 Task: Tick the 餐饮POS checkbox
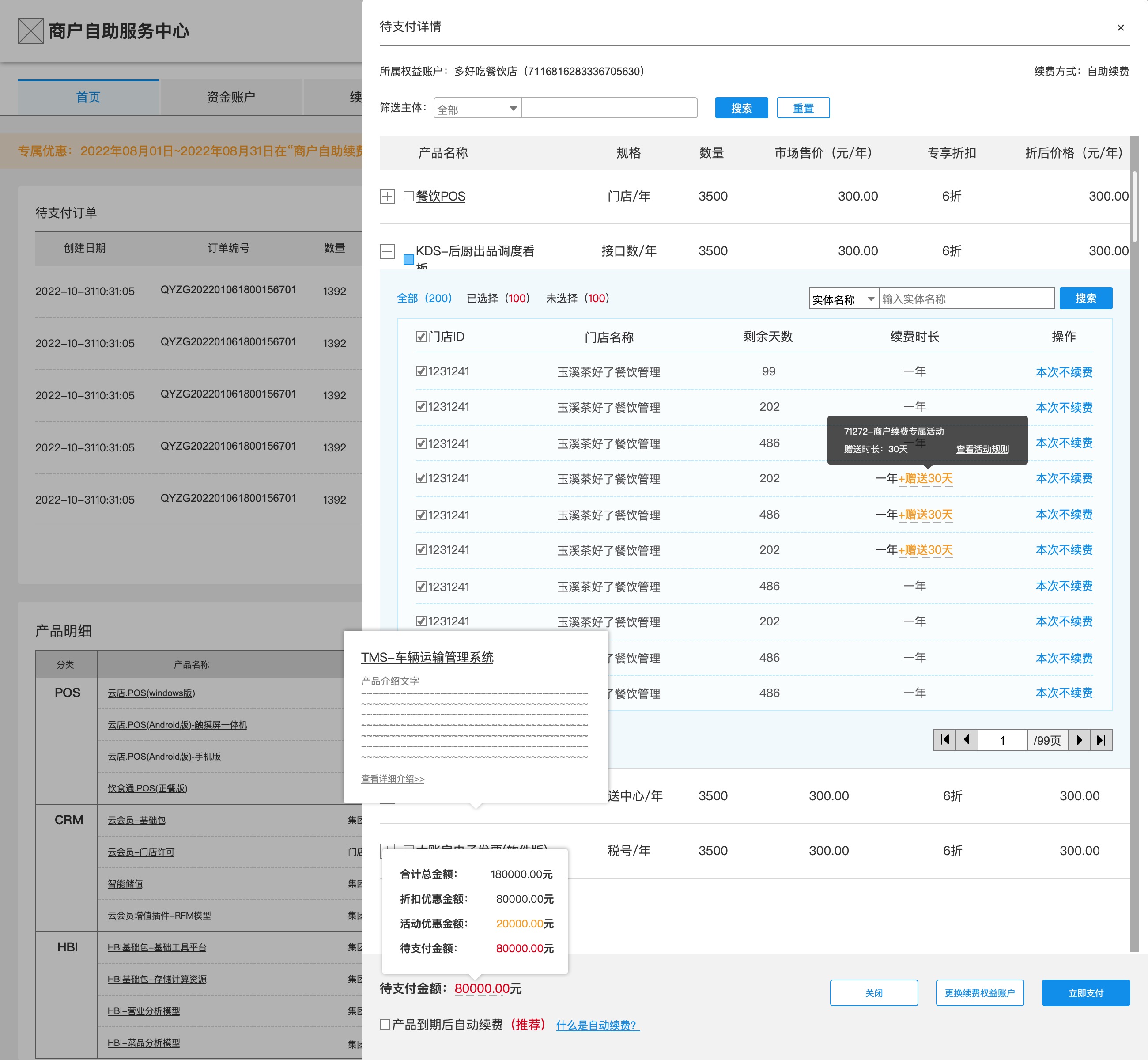coord(409,196)
